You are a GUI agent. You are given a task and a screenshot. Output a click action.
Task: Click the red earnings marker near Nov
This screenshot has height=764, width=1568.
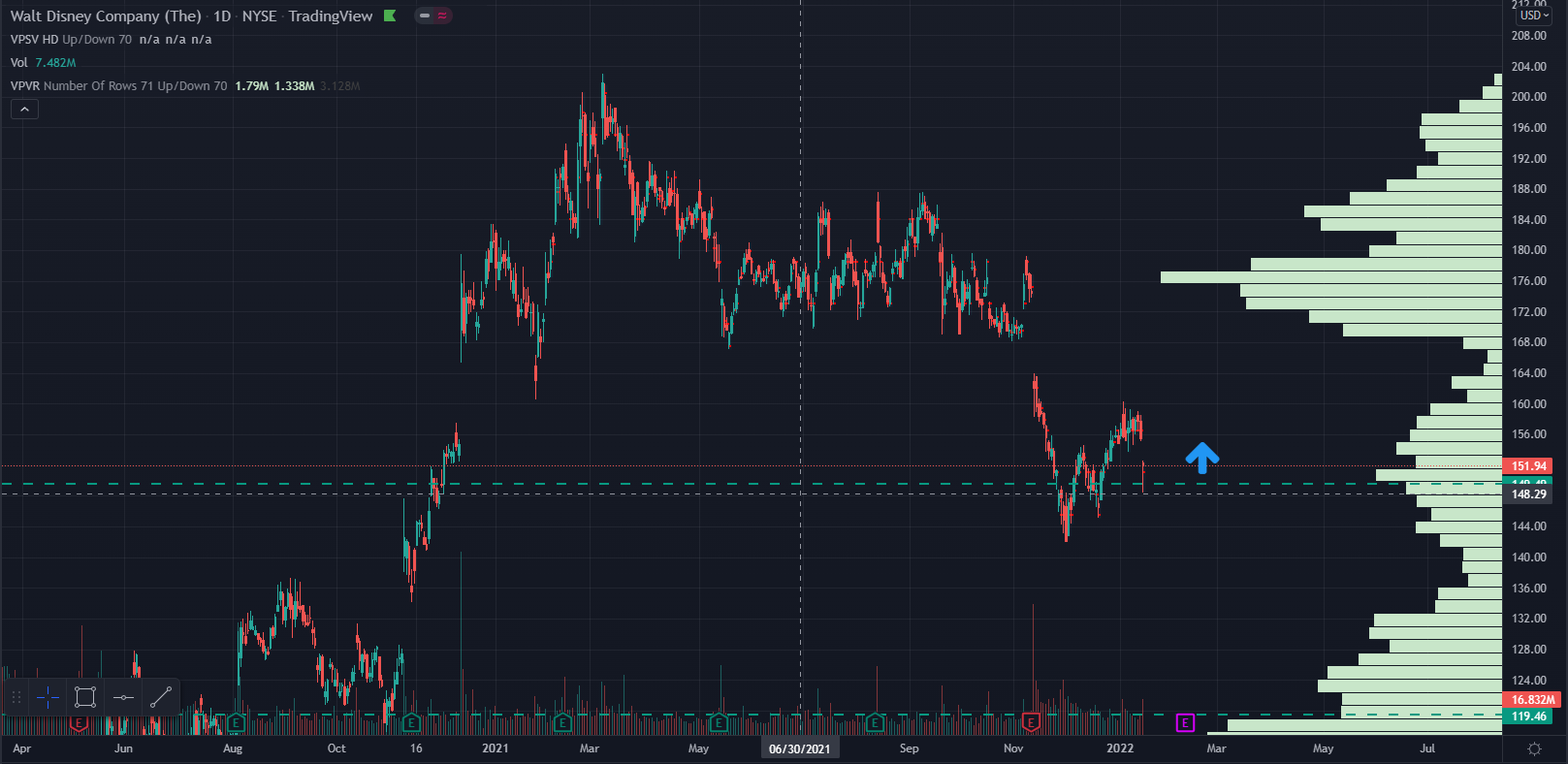(x=1031, y=722)
